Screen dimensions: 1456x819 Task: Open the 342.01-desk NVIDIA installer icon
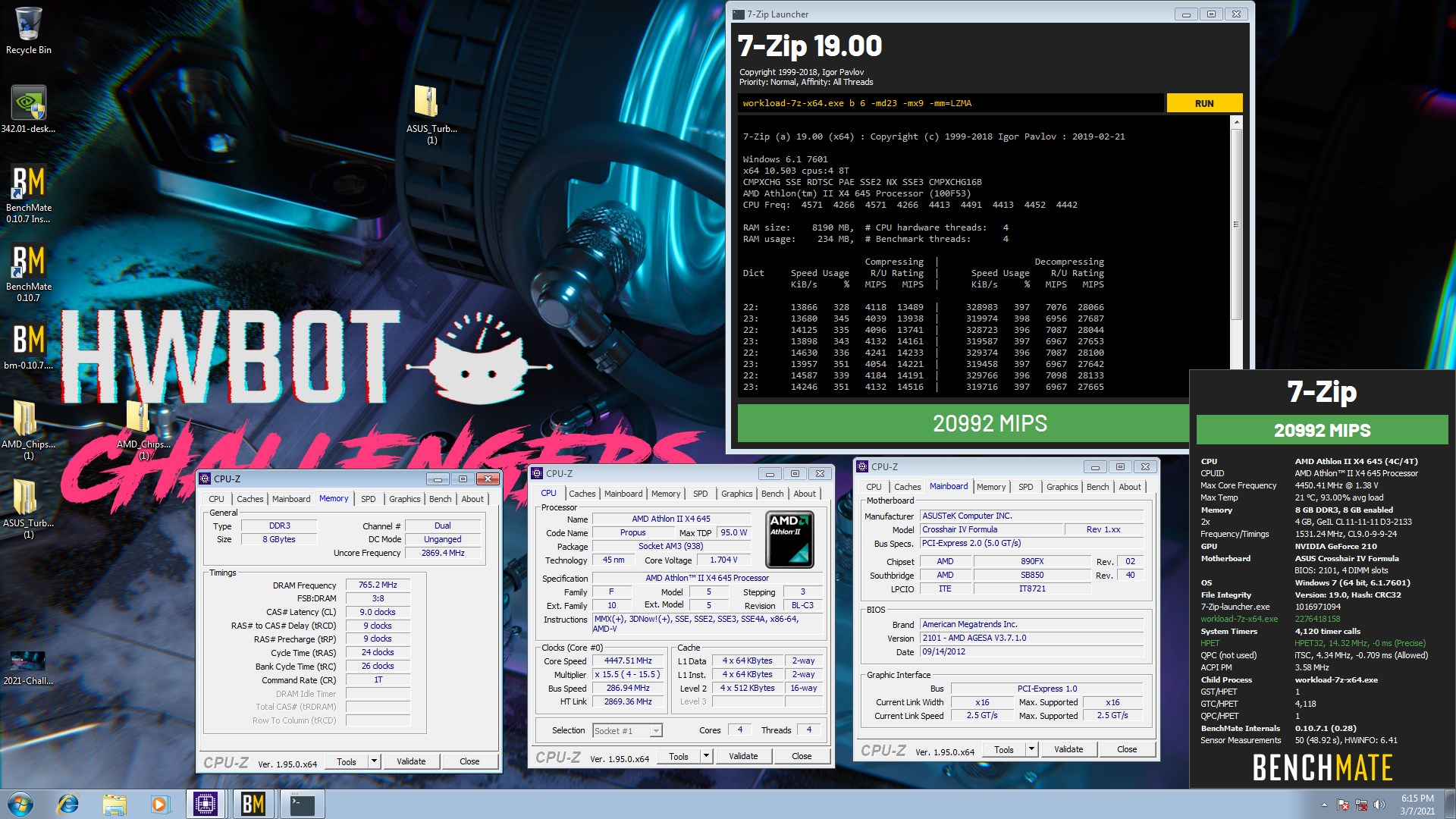28,109
